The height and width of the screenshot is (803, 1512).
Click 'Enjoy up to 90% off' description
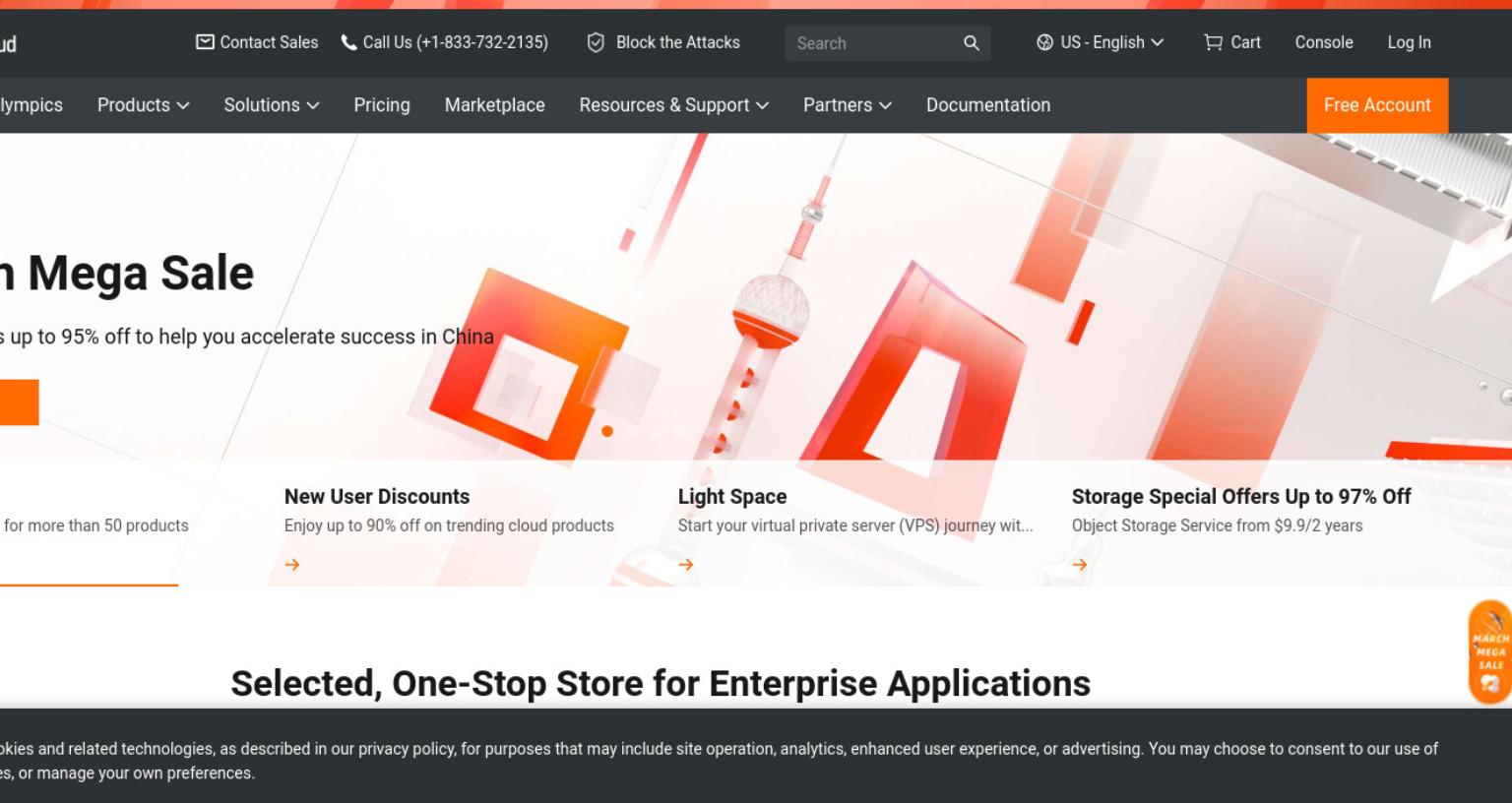pyautogui.click(x=449, y=525)
